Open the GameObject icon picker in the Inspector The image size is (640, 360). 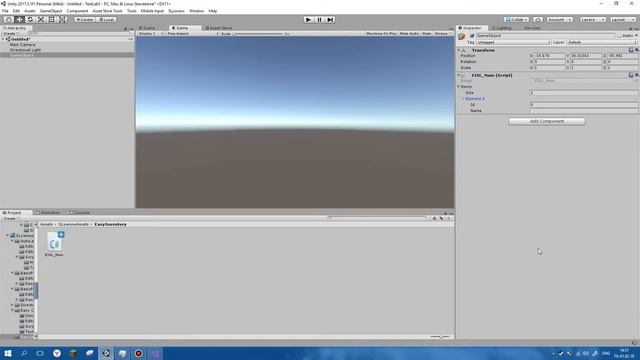(x=462, y=36)
